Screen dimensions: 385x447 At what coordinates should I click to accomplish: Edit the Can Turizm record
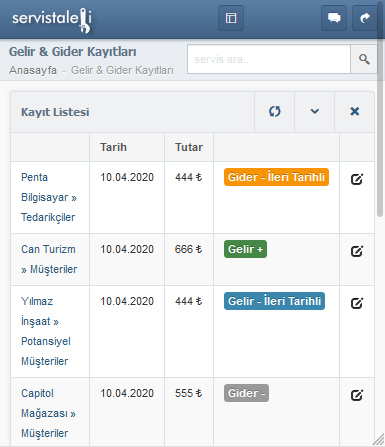(357, 251)
